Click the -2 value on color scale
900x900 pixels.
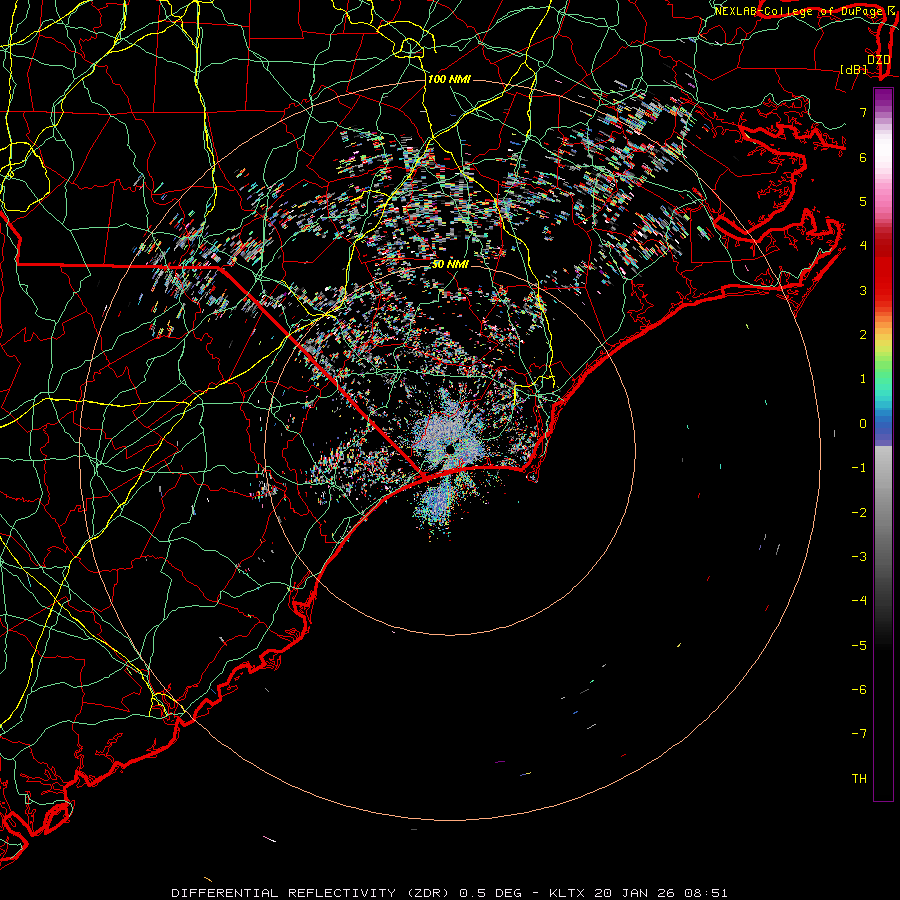pos(859,512)
